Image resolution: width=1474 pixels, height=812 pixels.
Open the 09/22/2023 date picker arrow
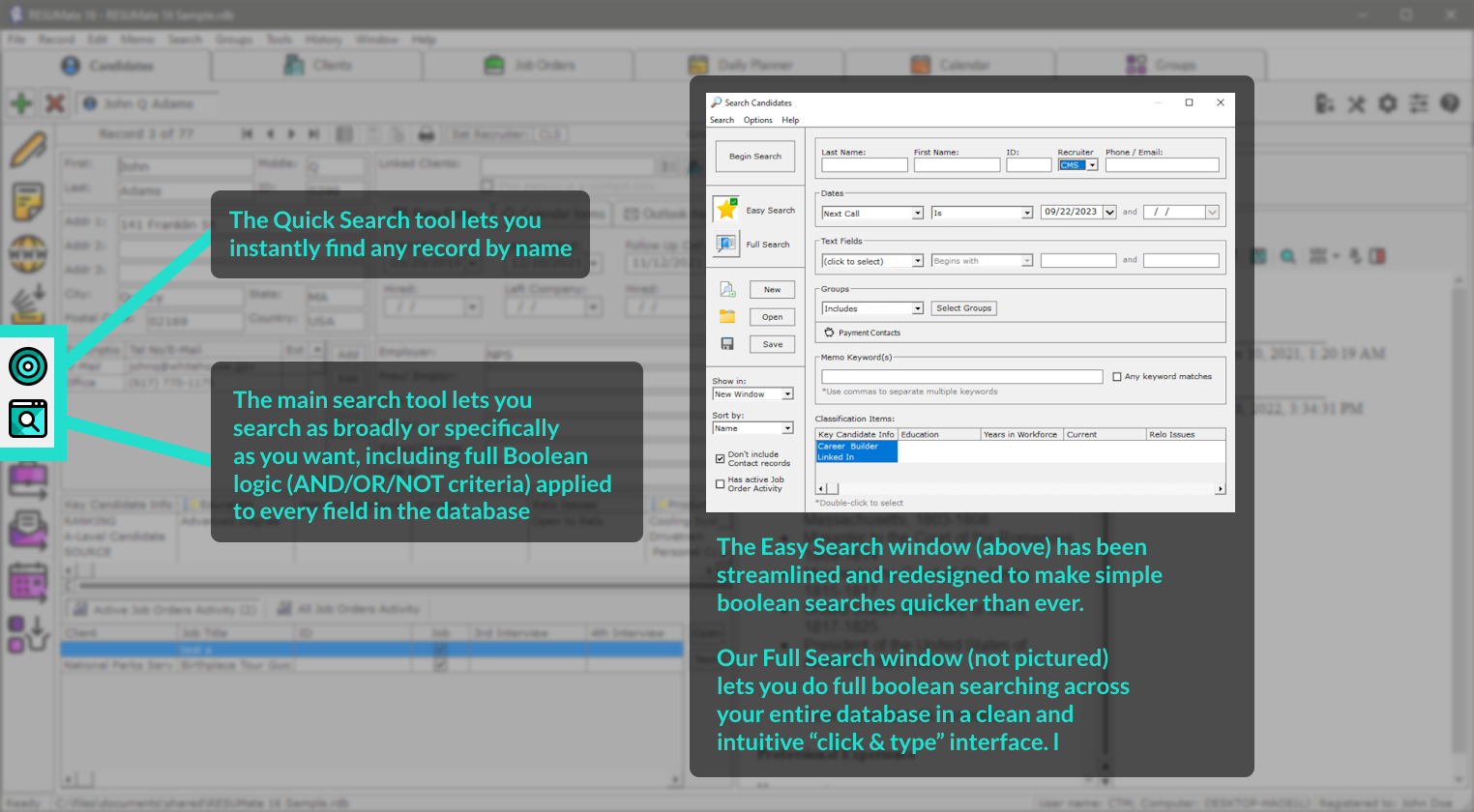tap(1109, 212)
